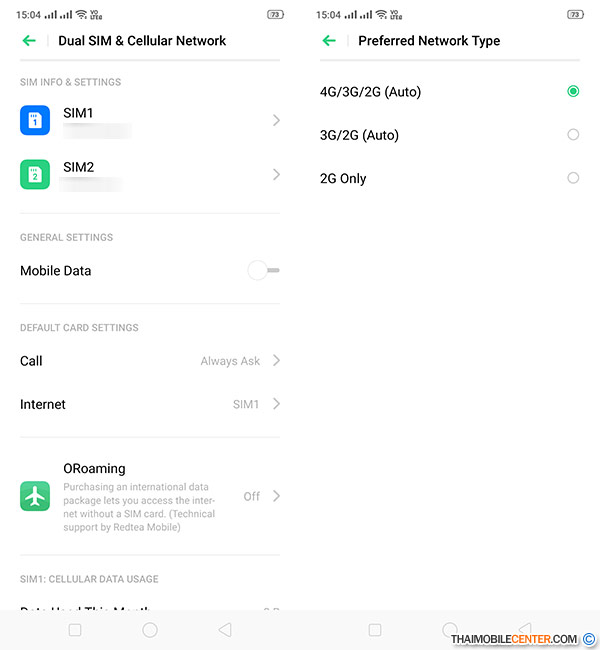The width and height of the screenshot is (600, 650).
Task: Select the 3G/2G (Auto) radio button
Action: [x=573, y=134]
